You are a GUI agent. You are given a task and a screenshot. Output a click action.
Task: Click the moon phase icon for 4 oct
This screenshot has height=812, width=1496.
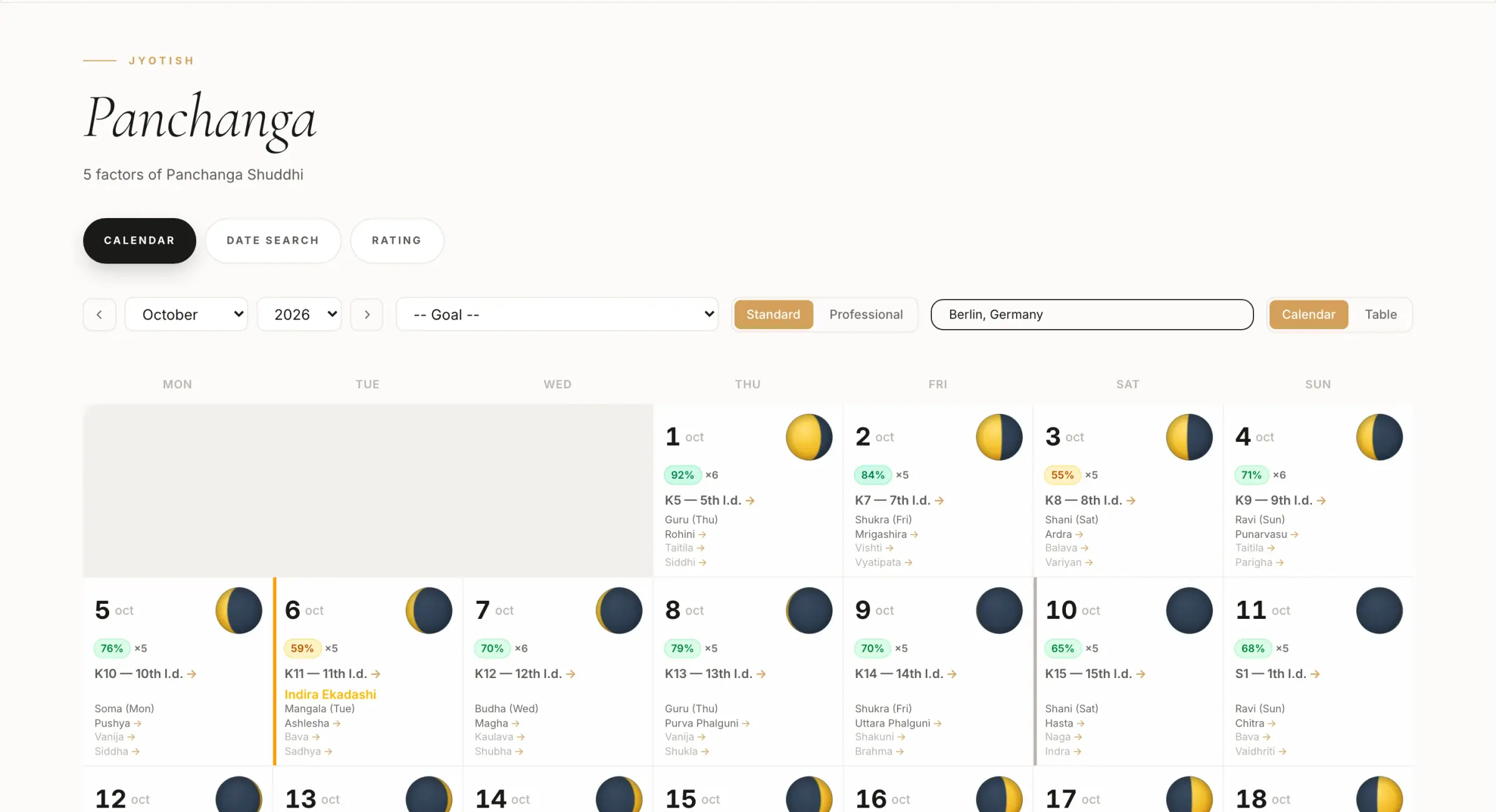tap(1379, 437)
